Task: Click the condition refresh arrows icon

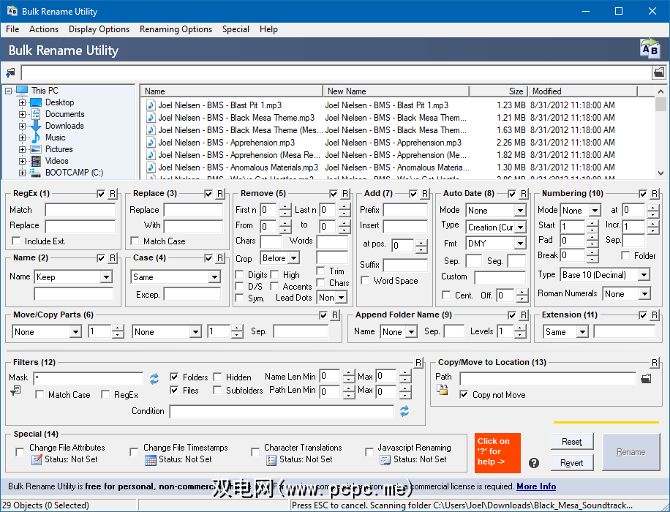Action: pyautogui.click(x=404, y=411)
